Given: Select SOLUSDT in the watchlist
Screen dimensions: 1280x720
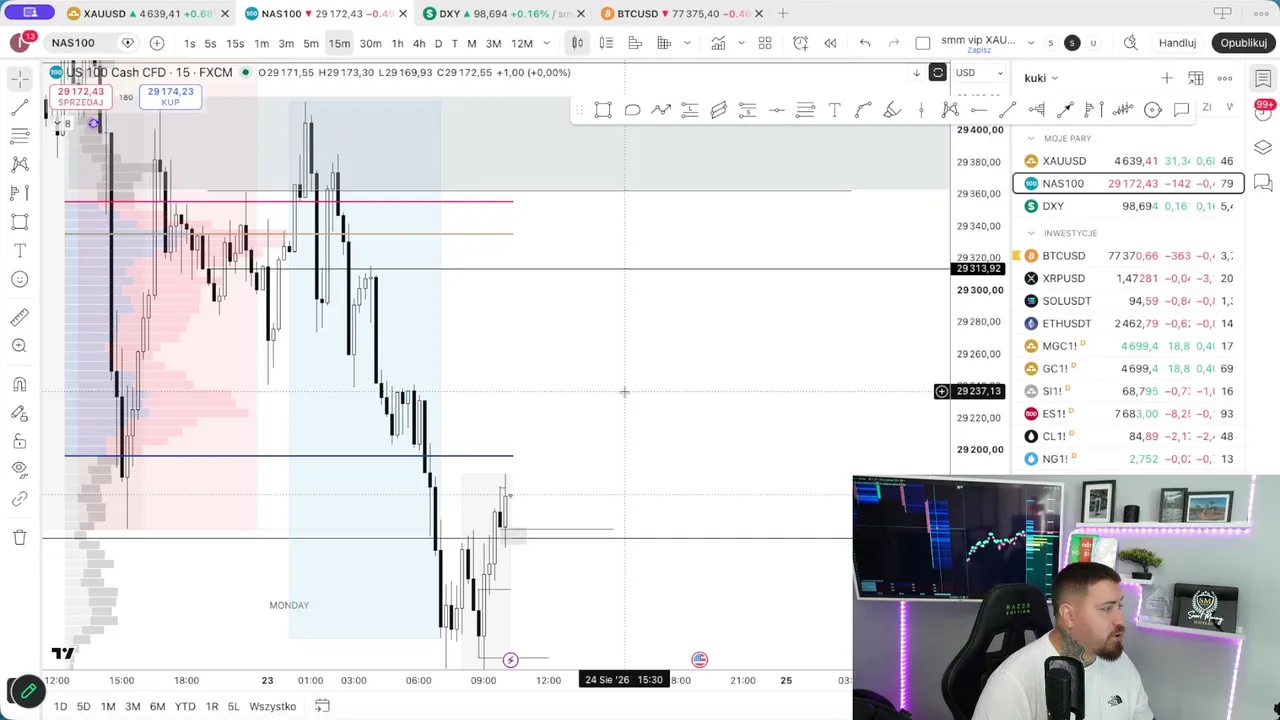Looking at the screenshot, I should (1129, 301).
